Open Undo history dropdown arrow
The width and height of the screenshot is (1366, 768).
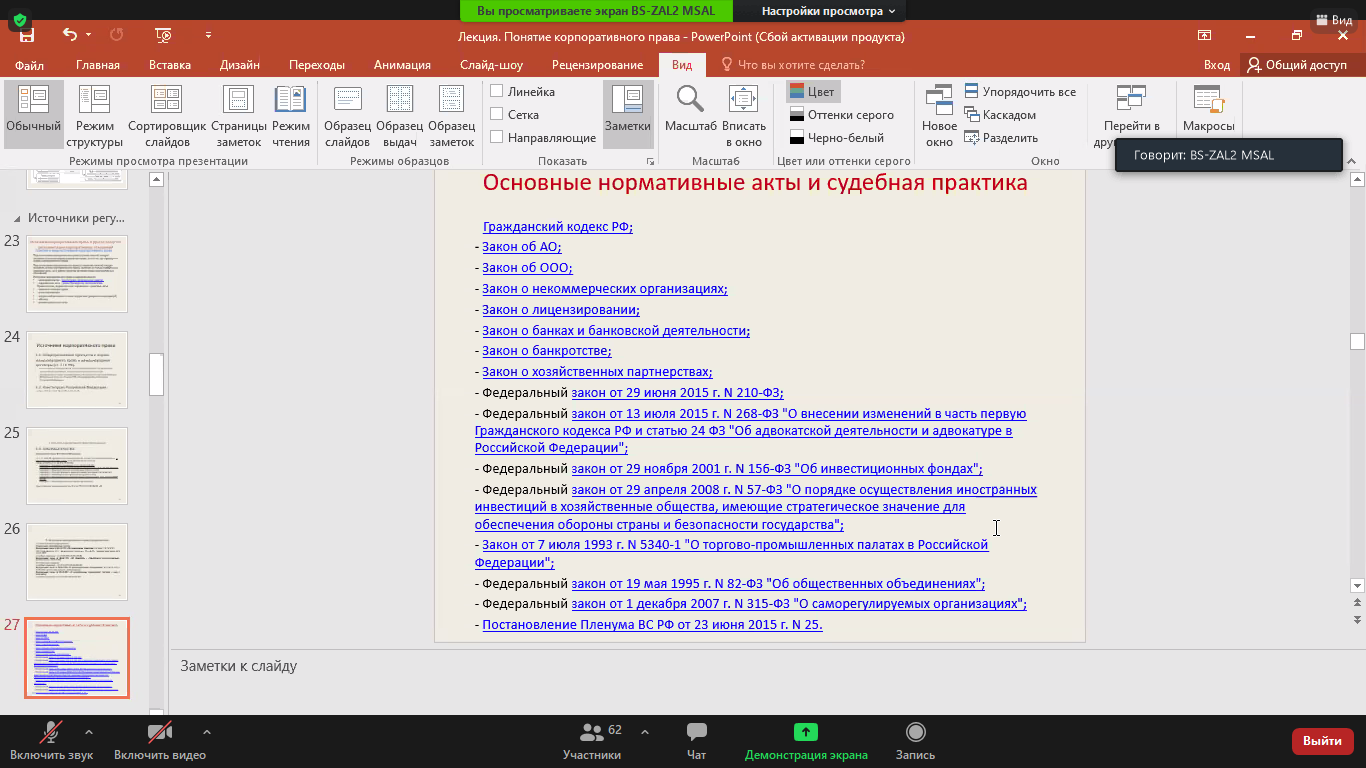pos(89,35)
